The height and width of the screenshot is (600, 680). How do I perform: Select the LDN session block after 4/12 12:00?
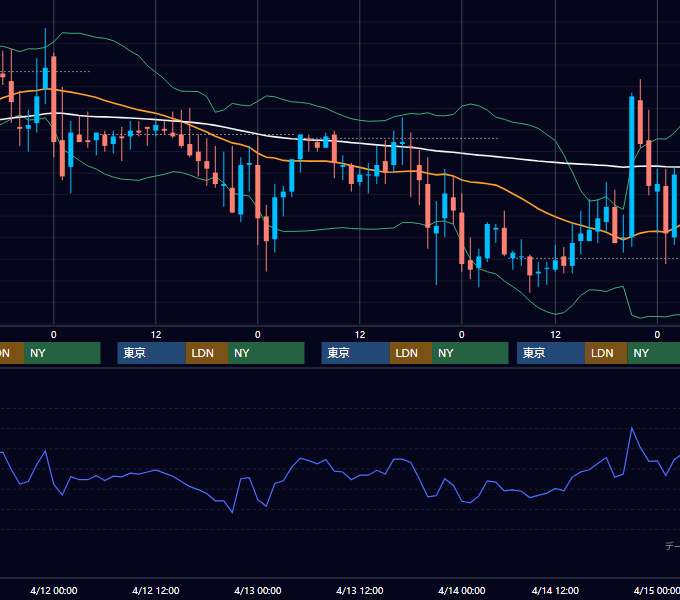click(207, 353)
